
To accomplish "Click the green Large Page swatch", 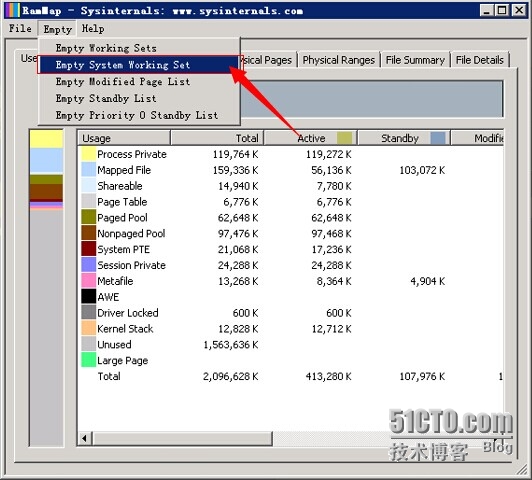I will [x=89, y=360].
